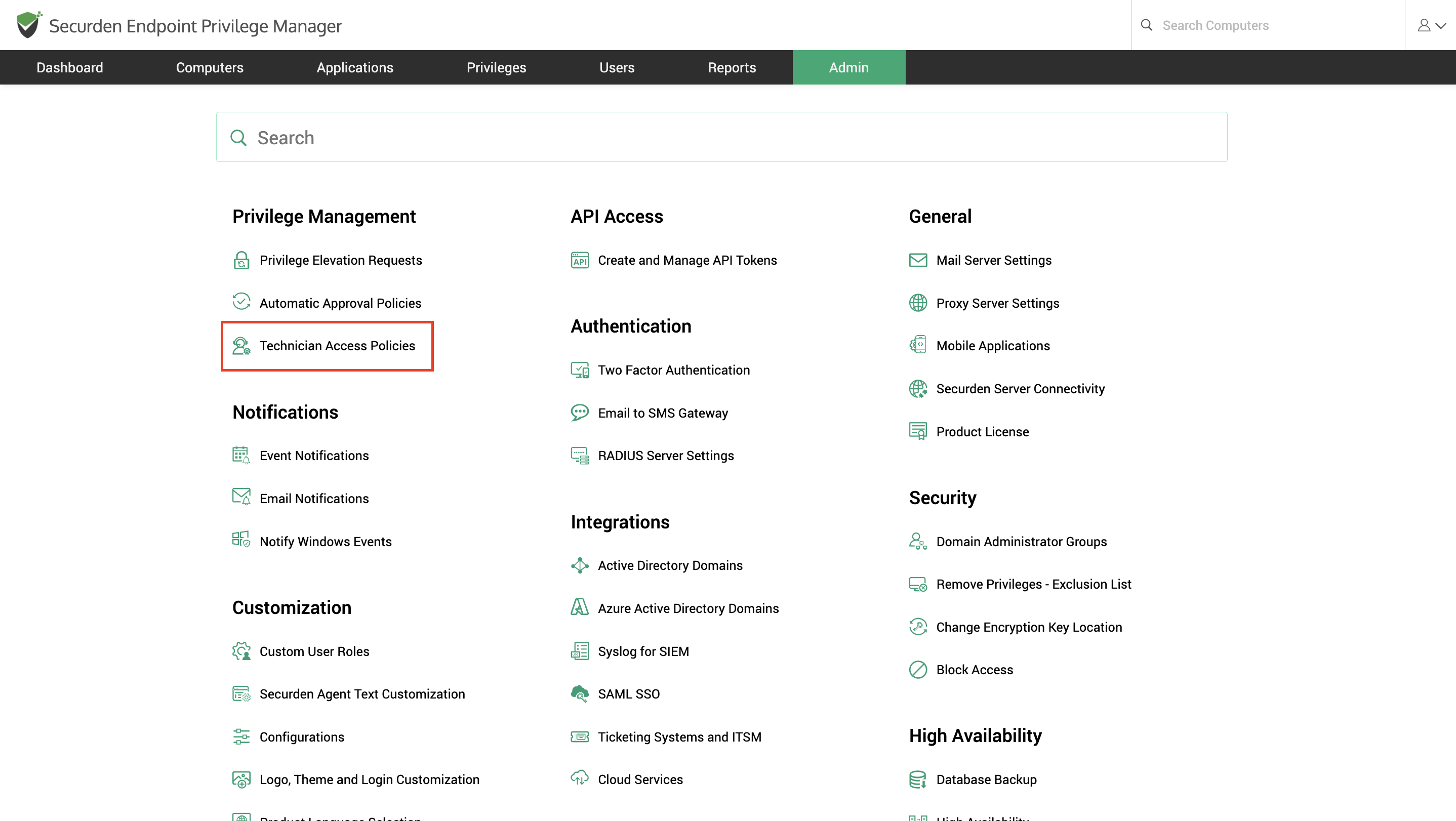Open Notify Windows Events link
1456x821 pixels.
click(x=326, y=541)
